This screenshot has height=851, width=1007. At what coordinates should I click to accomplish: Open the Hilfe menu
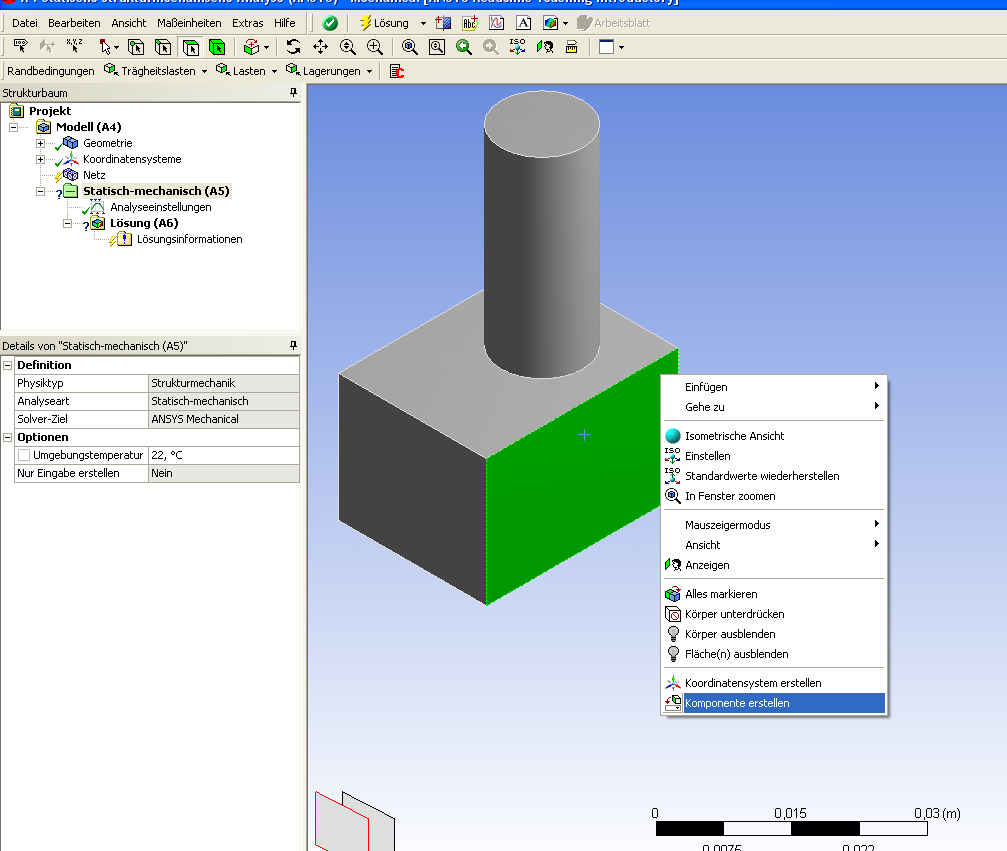click(285, 23)
